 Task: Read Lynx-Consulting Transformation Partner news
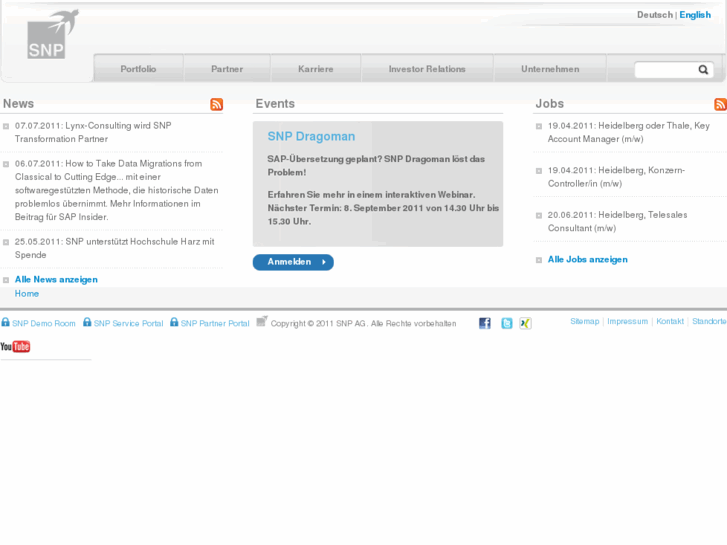[93, 132]
